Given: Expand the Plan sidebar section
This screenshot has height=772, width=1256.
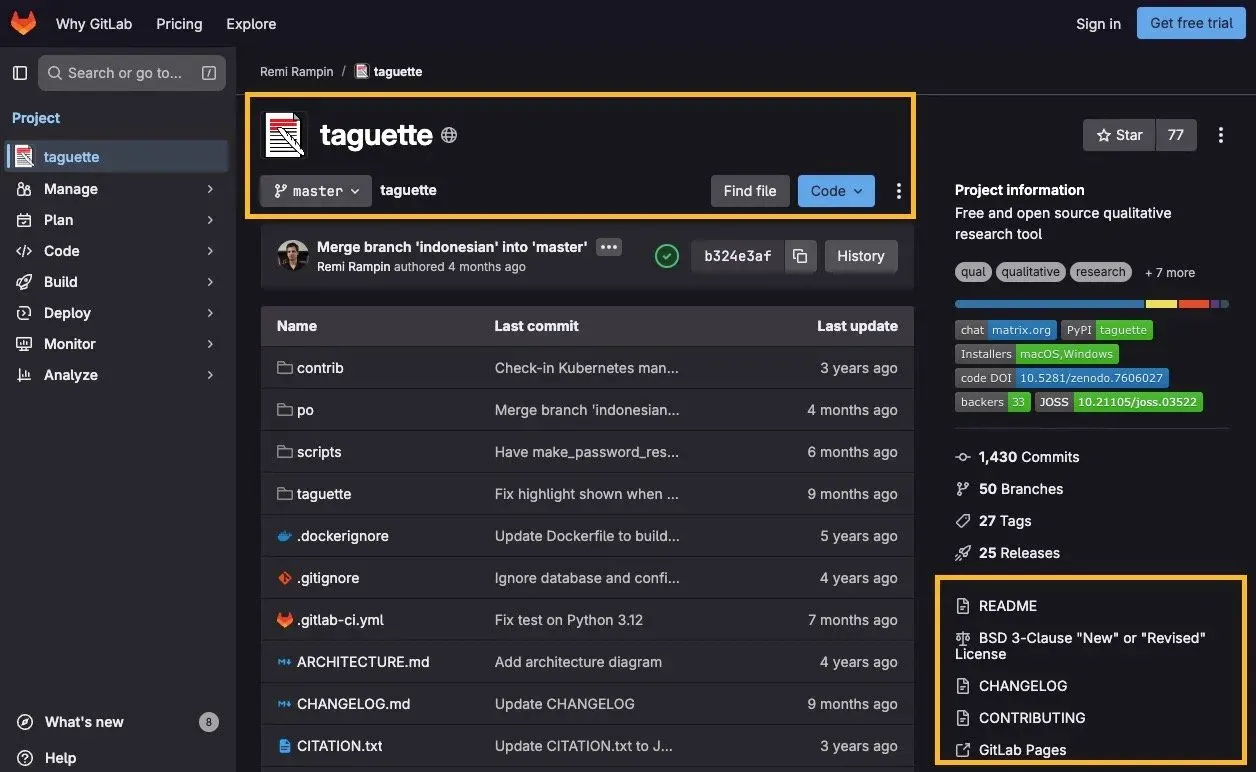Looking at the screenshot, I should click(117, 220).
